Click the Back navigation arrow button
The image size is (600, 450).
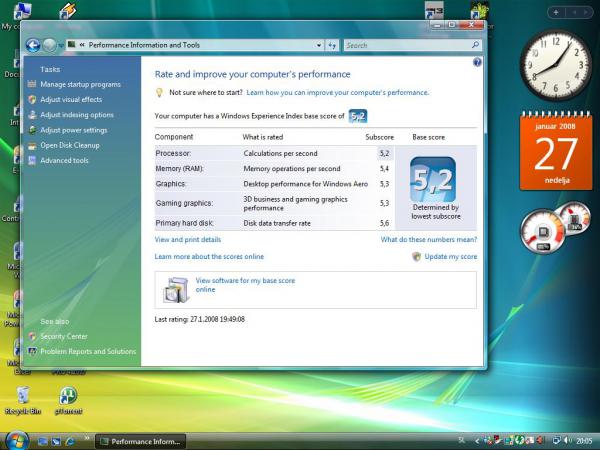pos(33,45)
